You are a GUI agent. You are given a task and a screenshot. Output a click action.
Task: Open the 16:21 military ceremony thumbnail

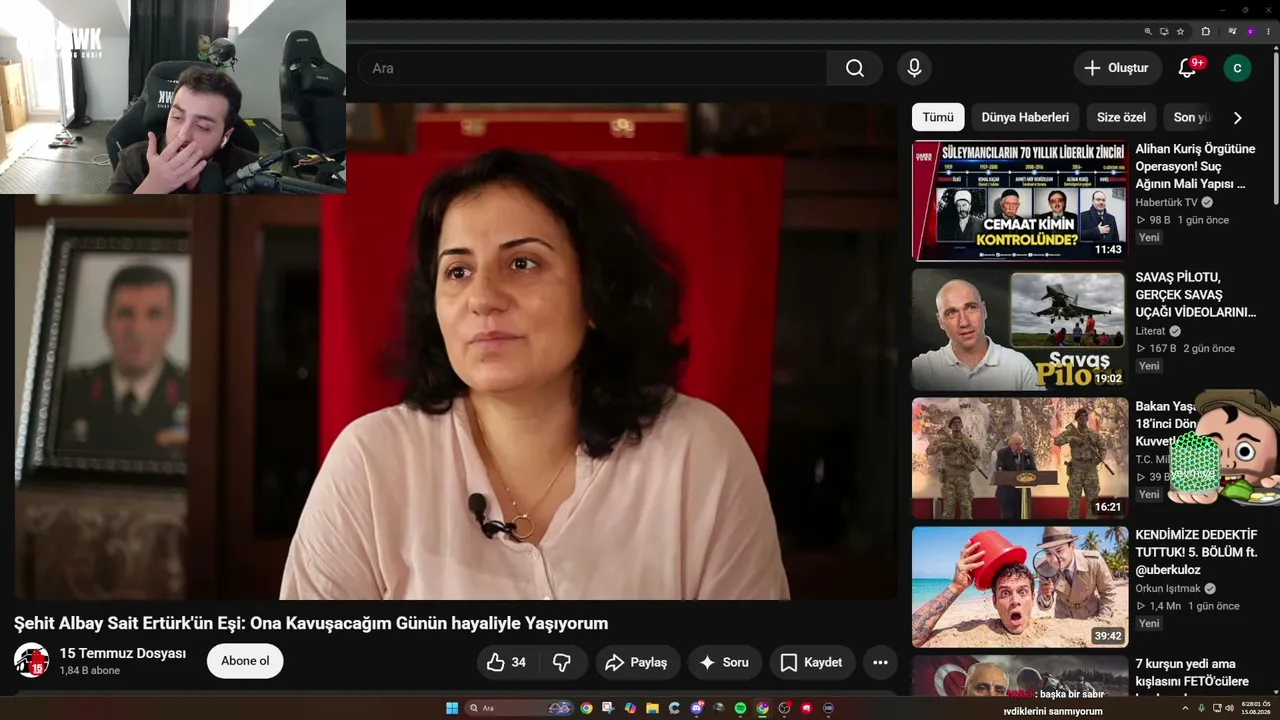tap(1020, 458)
